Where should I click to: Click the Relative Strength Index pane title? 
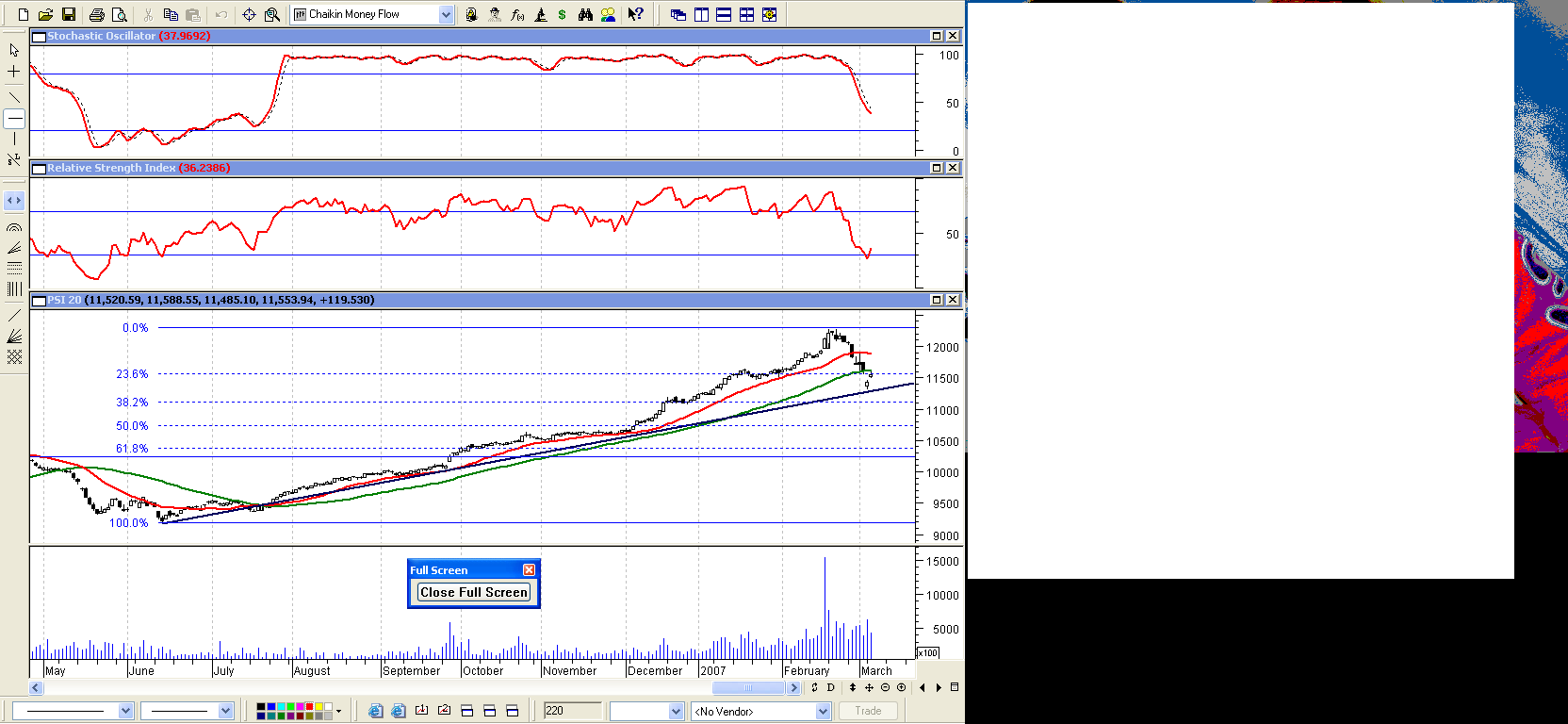pos(111,168)
